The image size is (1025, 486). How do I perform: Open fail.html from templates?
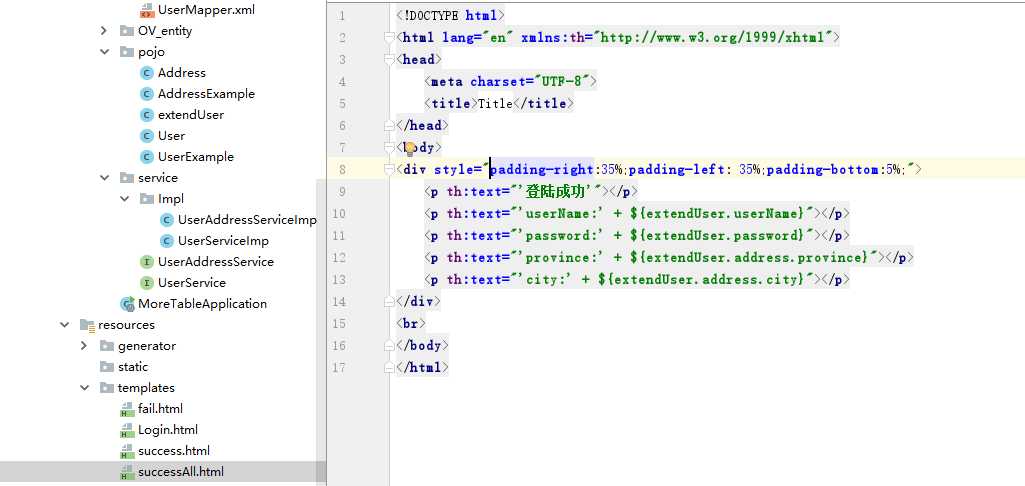[160, 409]
